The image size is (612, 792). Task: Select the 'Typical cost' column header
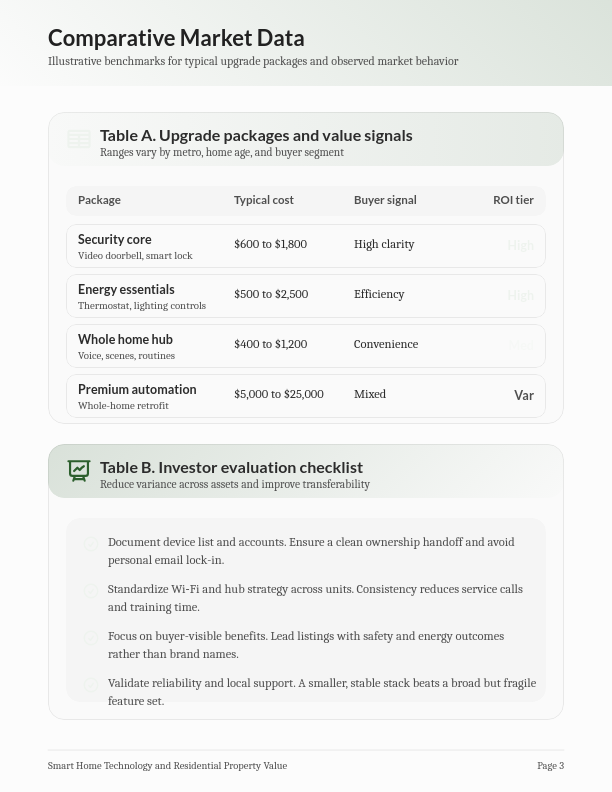[x=264, y=200]
